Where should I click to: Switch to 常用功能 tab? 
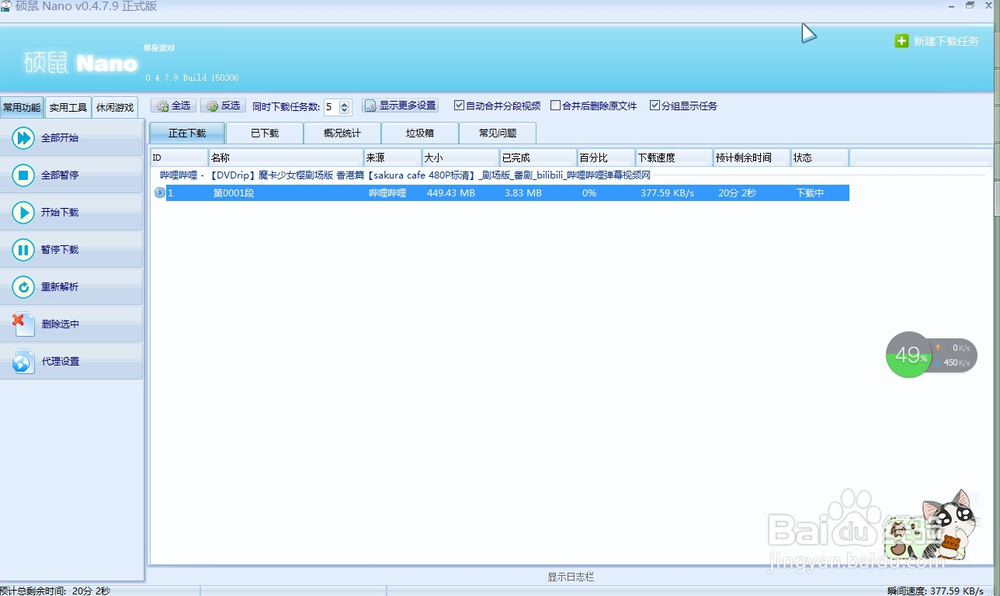click(22, 107)
